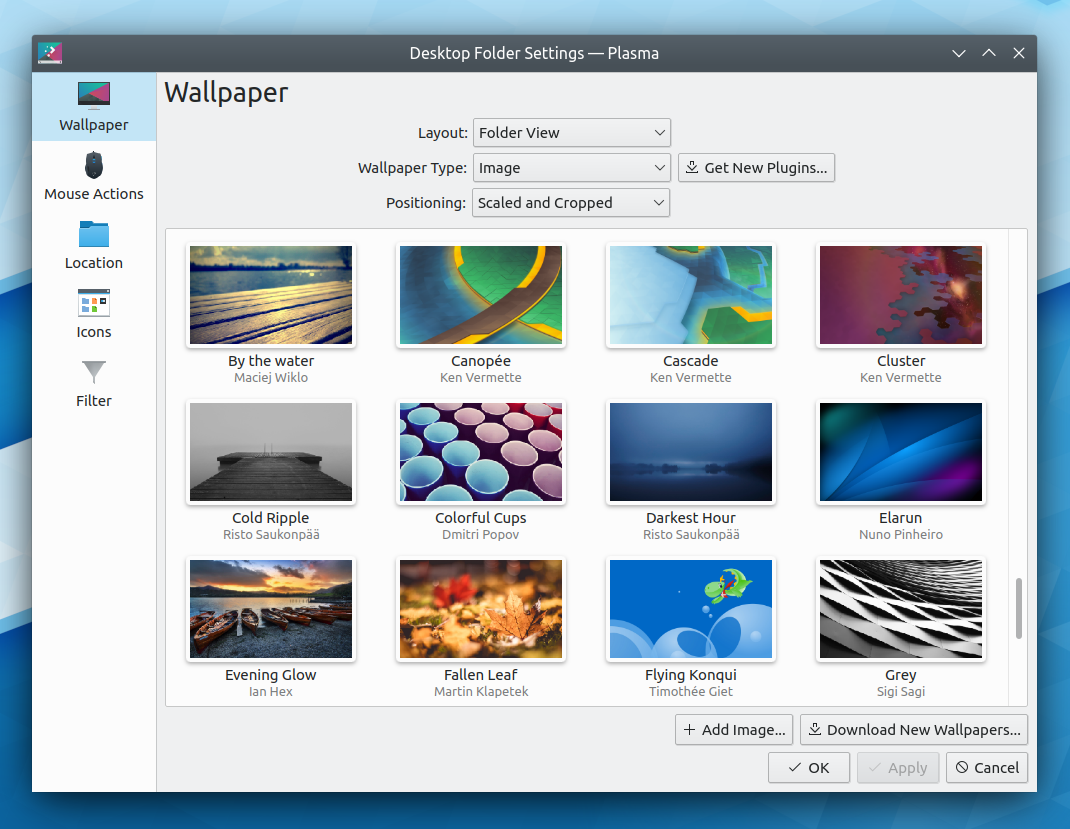Select the Colorful Cups wallpaper
Viewport: 1070px width, 829px height.
(480, 452)
